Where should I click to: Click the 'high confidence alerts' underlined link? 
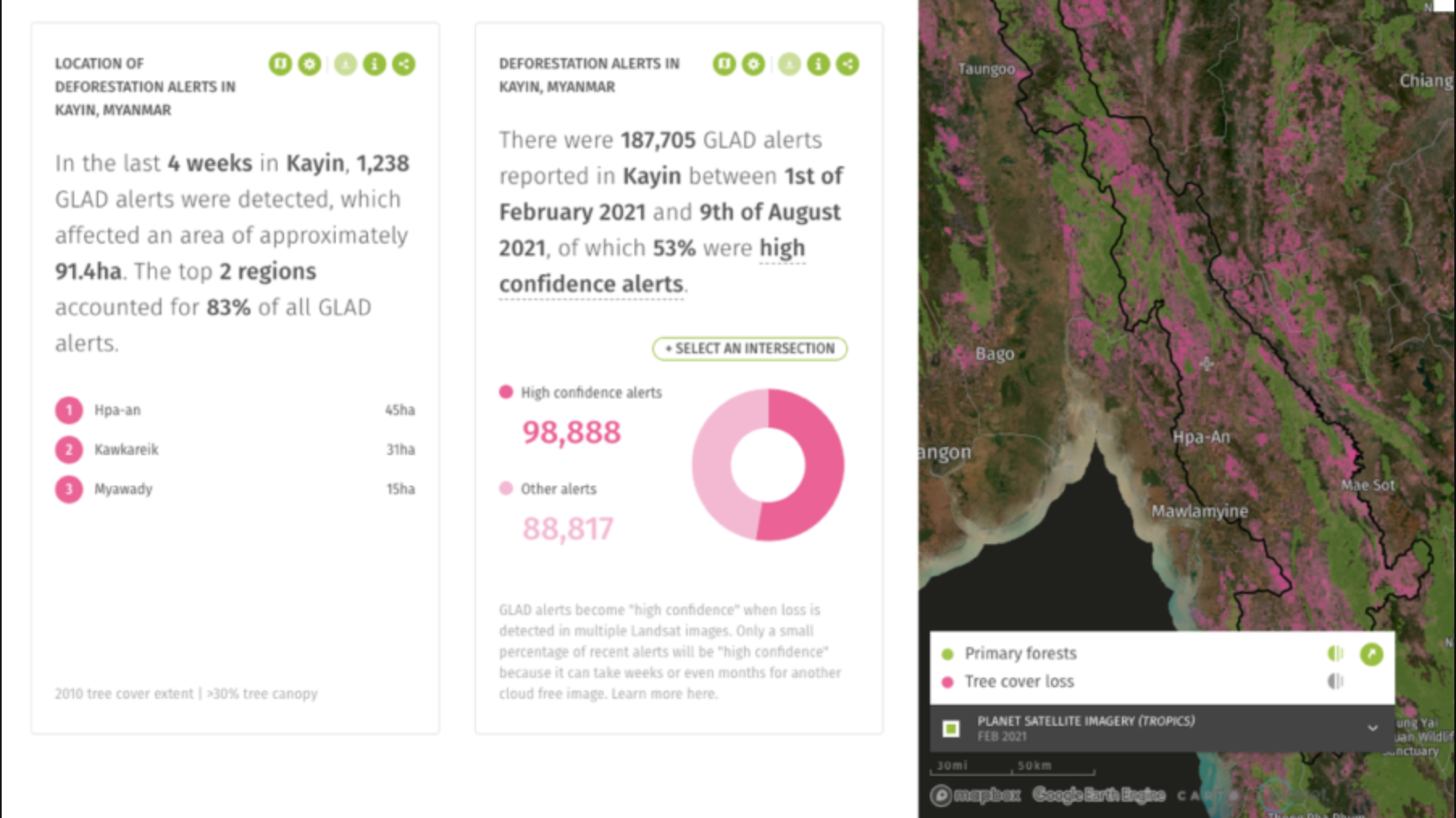tap(591, 285)
